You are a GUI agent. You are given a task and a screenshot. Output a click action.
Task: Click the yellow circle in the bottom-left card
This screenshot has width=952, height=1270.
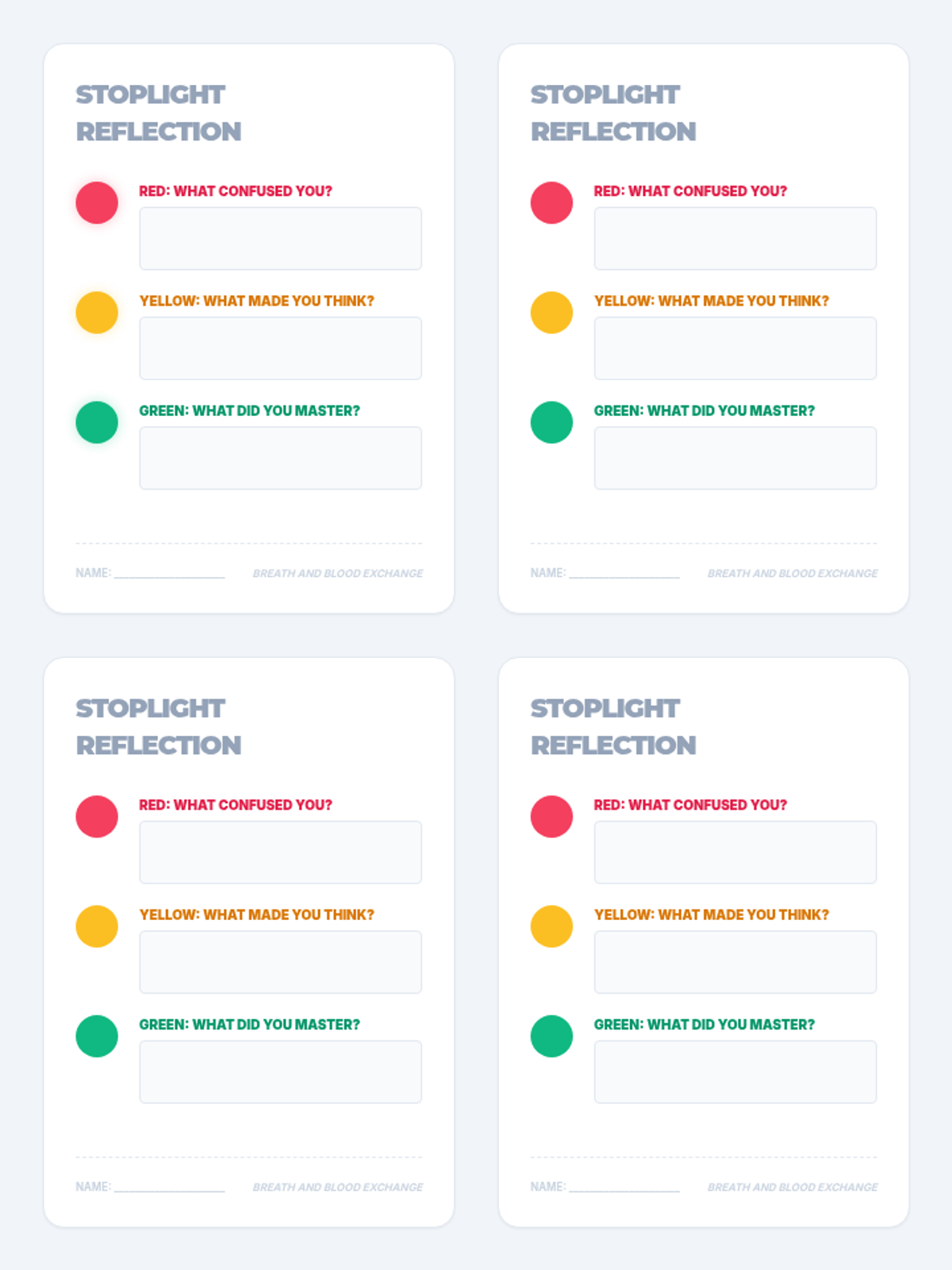(97, 926)
